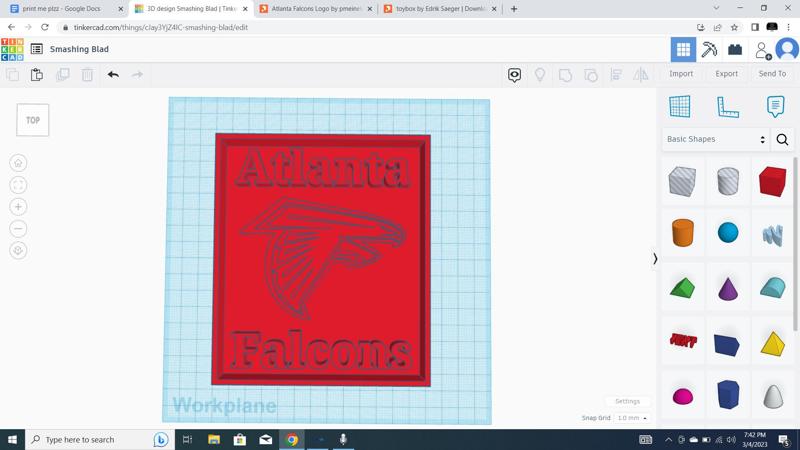The height and width of the screenshot is (450, 800).
Task: Click the Group shapes icon
Action: point(565,75)
